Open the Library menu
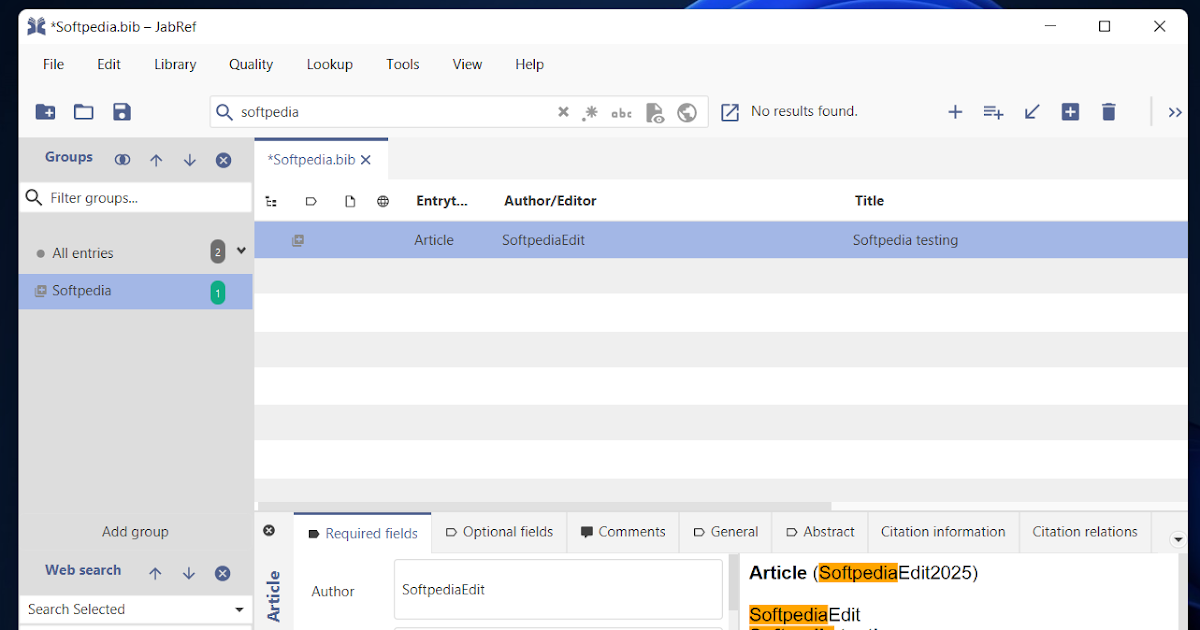The image size is (1200, 630). tap(175, 64)
